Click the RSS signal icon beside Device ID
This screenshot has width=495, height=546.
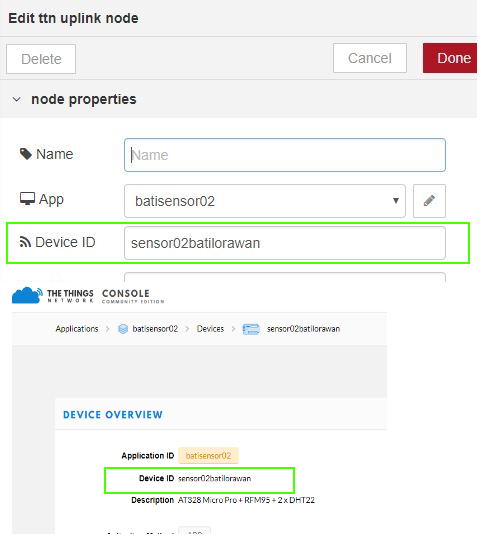point(25,242)
